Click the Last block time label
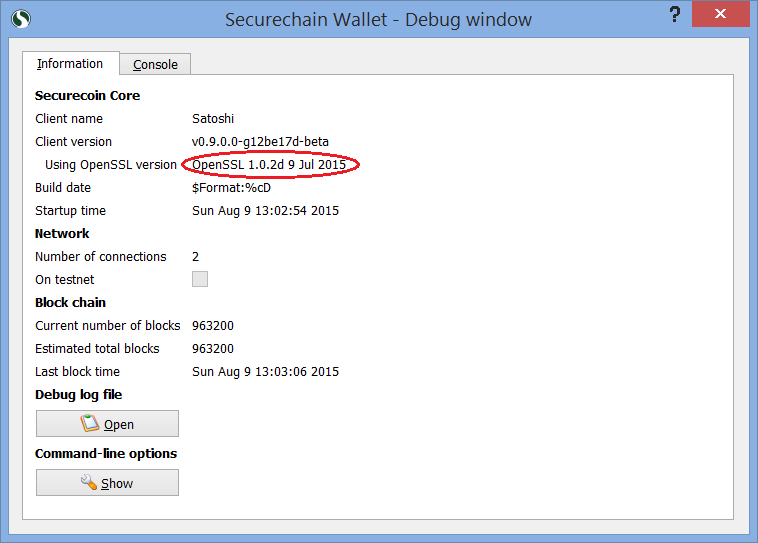Image resolution: width=758 pixels, height=543 pixels. [x=77, y=372]
